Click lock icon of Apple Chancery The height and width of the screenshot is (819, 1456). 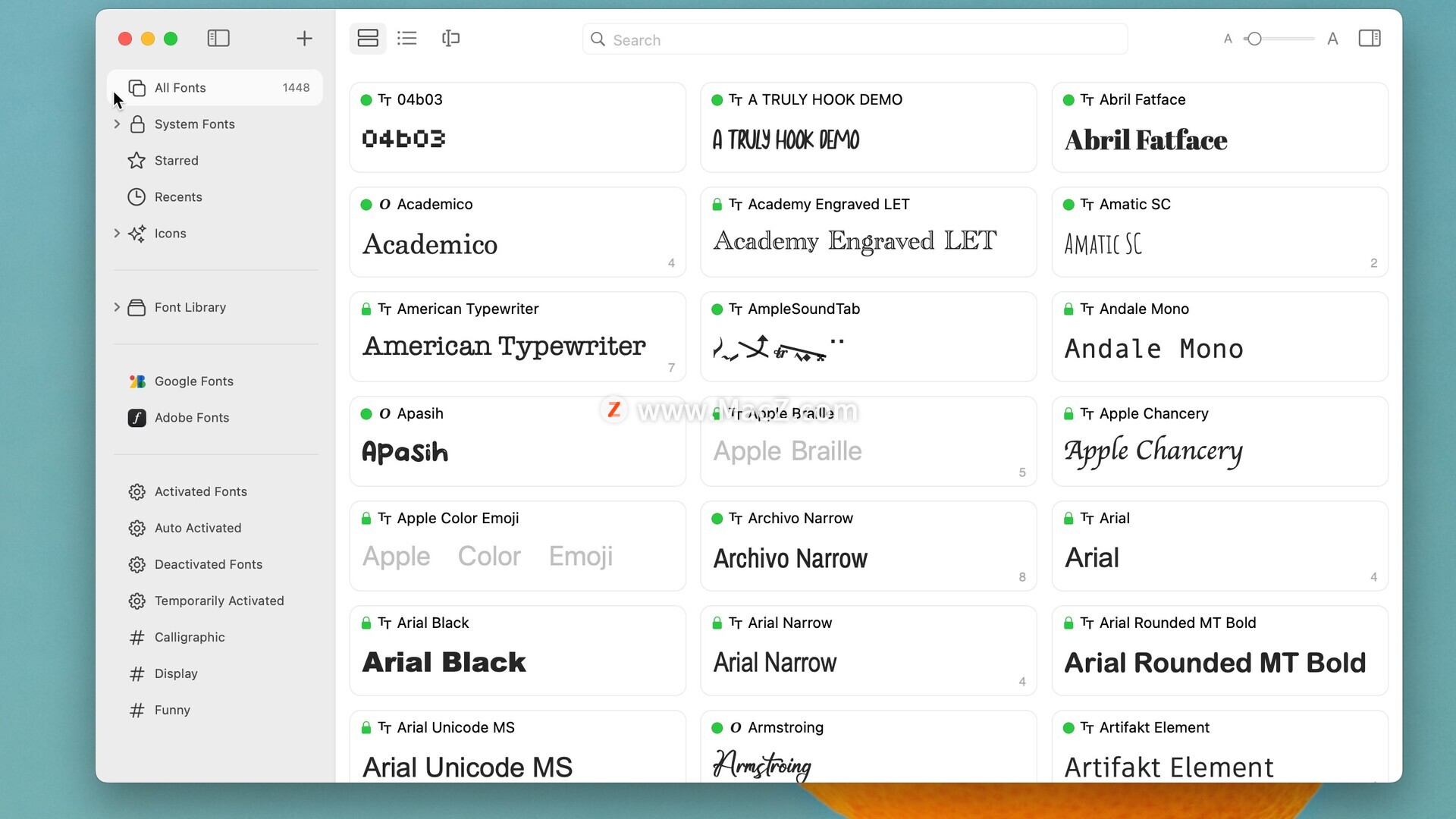pos(1068,413)
